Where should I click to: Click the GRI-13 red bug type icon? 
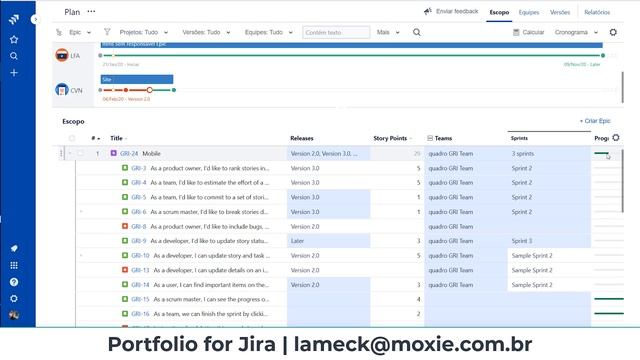click(x=125, y=270)
